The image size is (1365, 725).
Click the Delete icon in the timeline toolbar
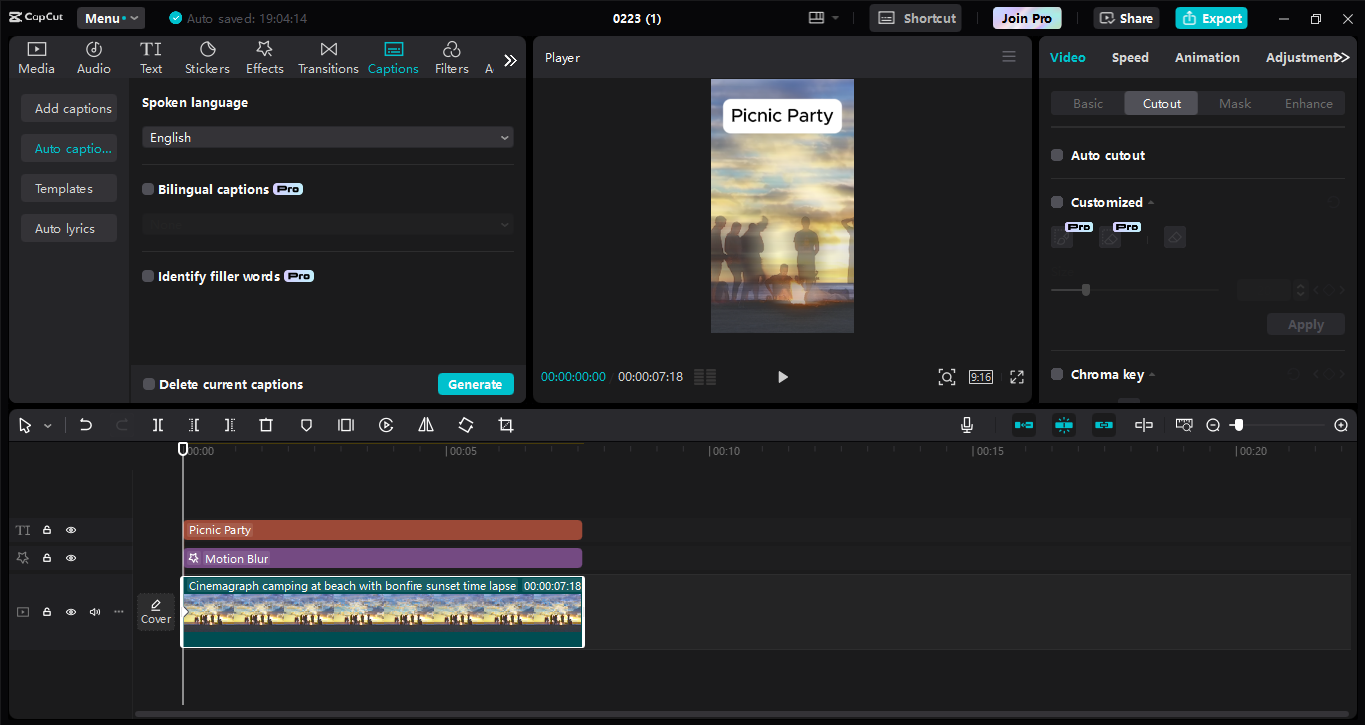coord(265,425)
